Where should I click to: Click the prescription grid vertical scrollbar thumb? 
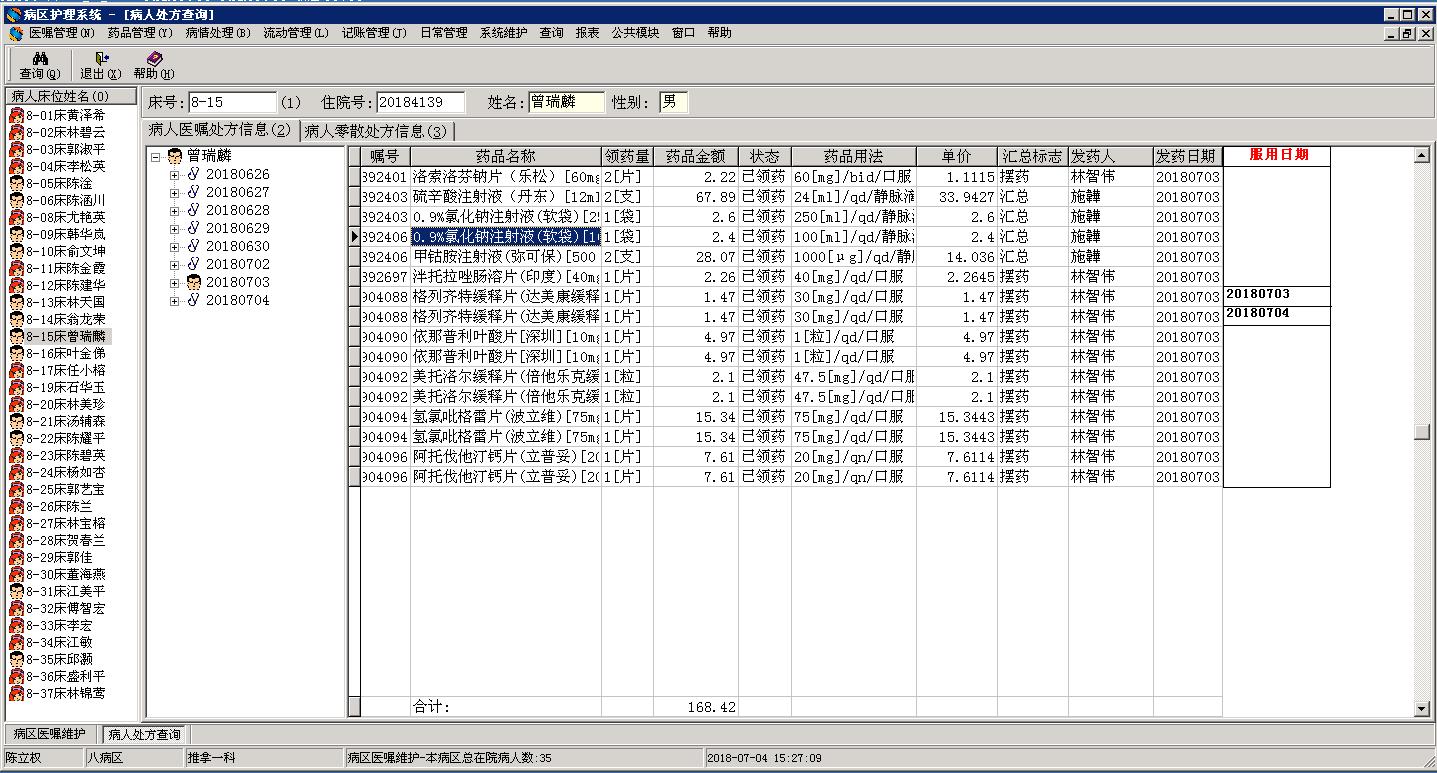point(1422,432)
